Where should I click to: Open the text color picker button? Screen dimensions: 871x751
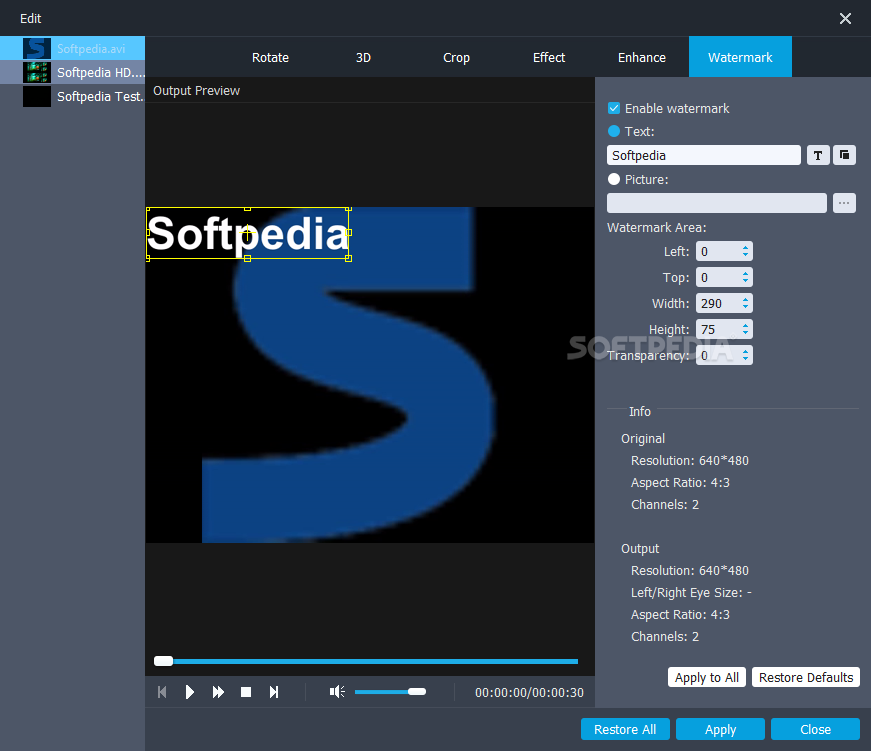[844, 156]
